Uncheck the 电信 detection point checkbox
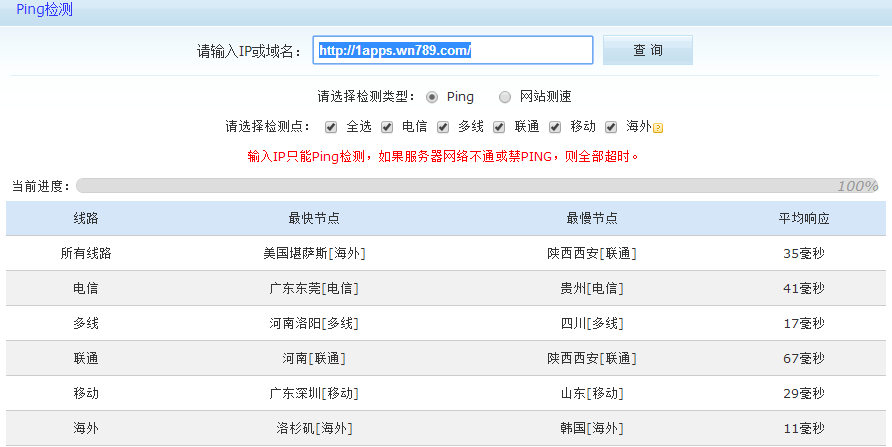892x447 pixels. coord(387,127)
